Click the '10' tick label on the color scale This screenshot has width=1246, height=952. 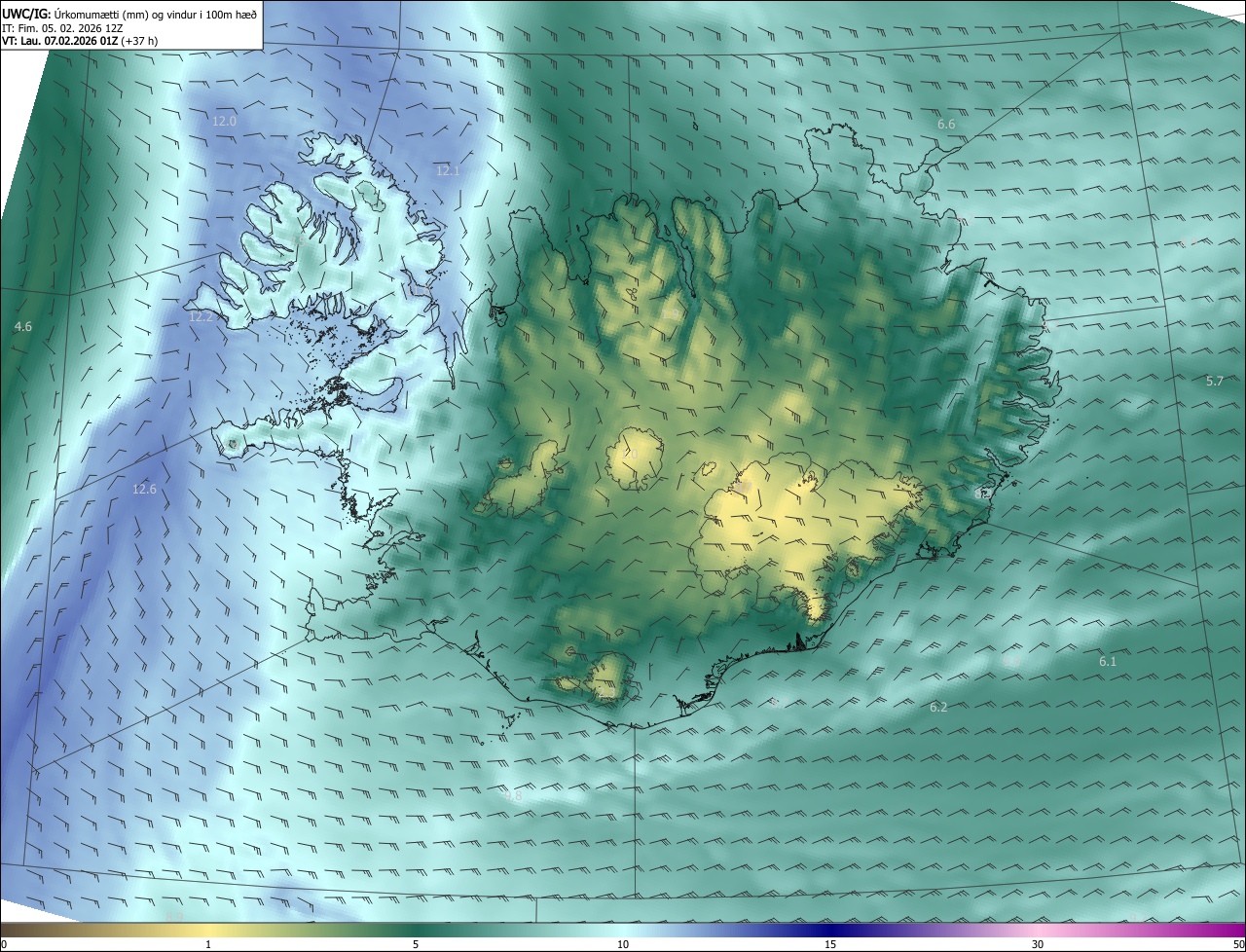tap(623, 945)
